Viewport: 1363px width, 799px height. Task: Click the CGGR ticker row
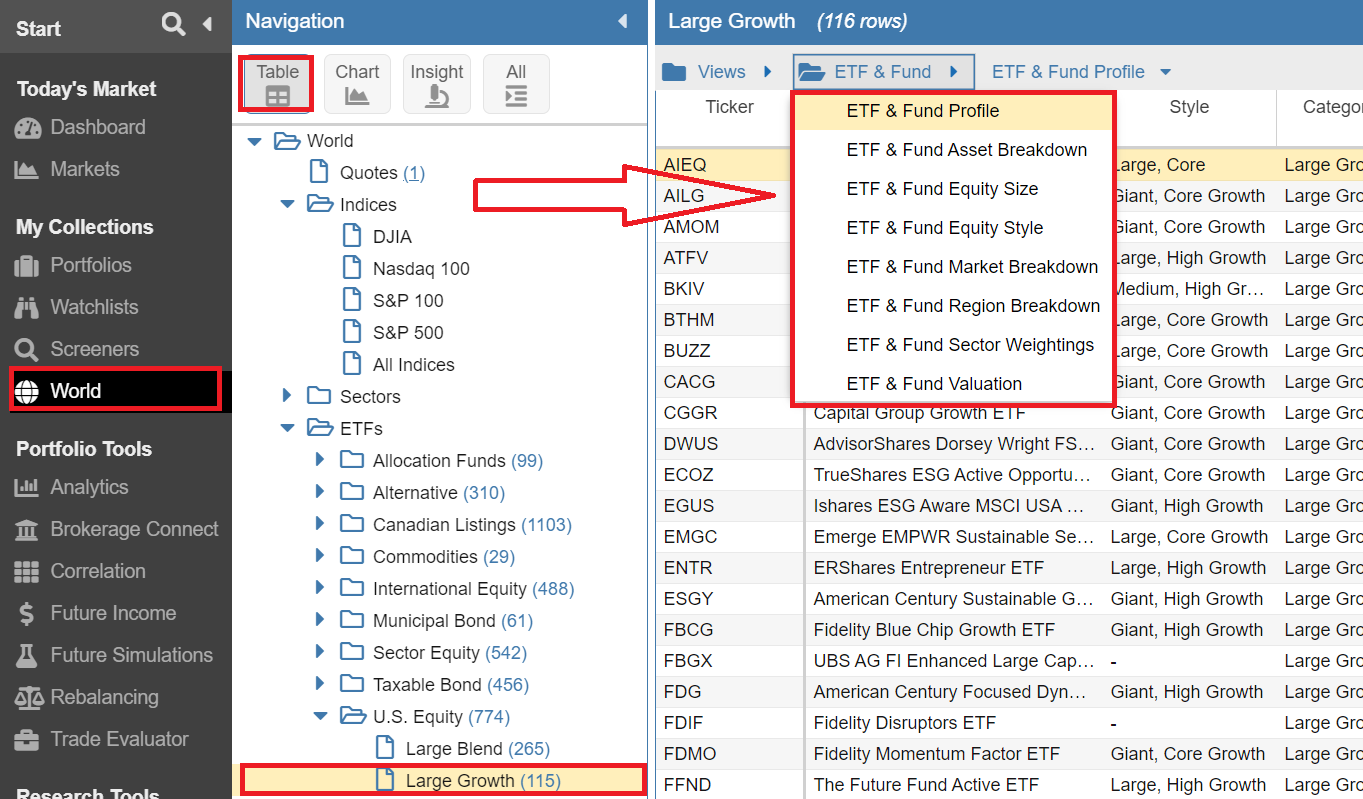pos(690,413)
